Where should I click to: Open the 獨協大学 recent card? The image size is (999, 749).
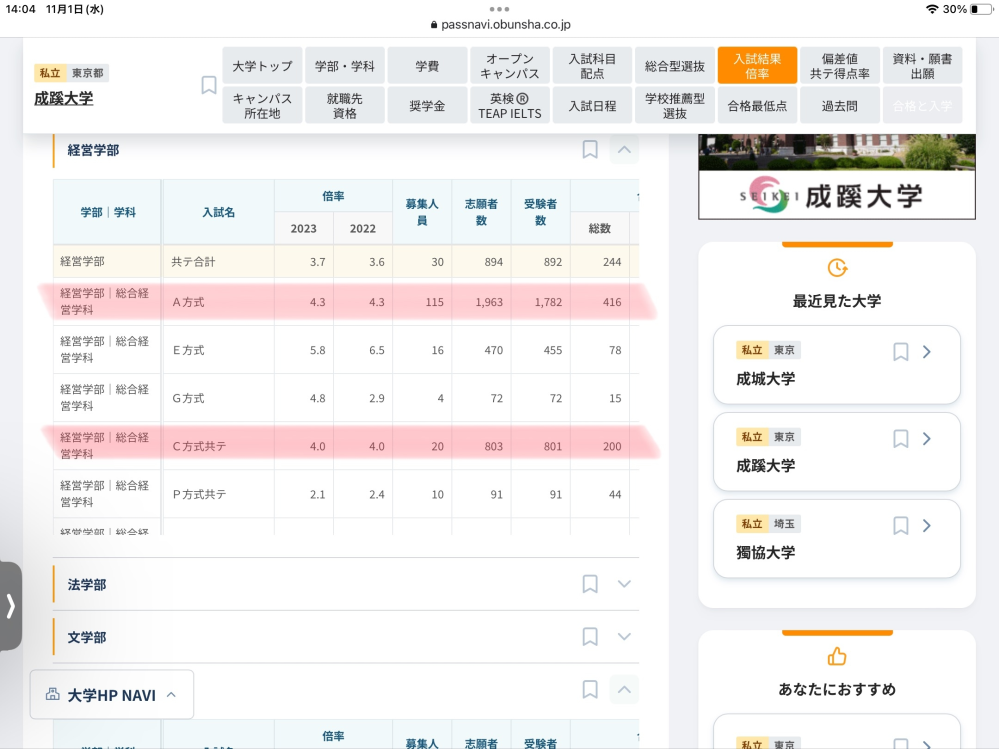(x=837, y=539)
